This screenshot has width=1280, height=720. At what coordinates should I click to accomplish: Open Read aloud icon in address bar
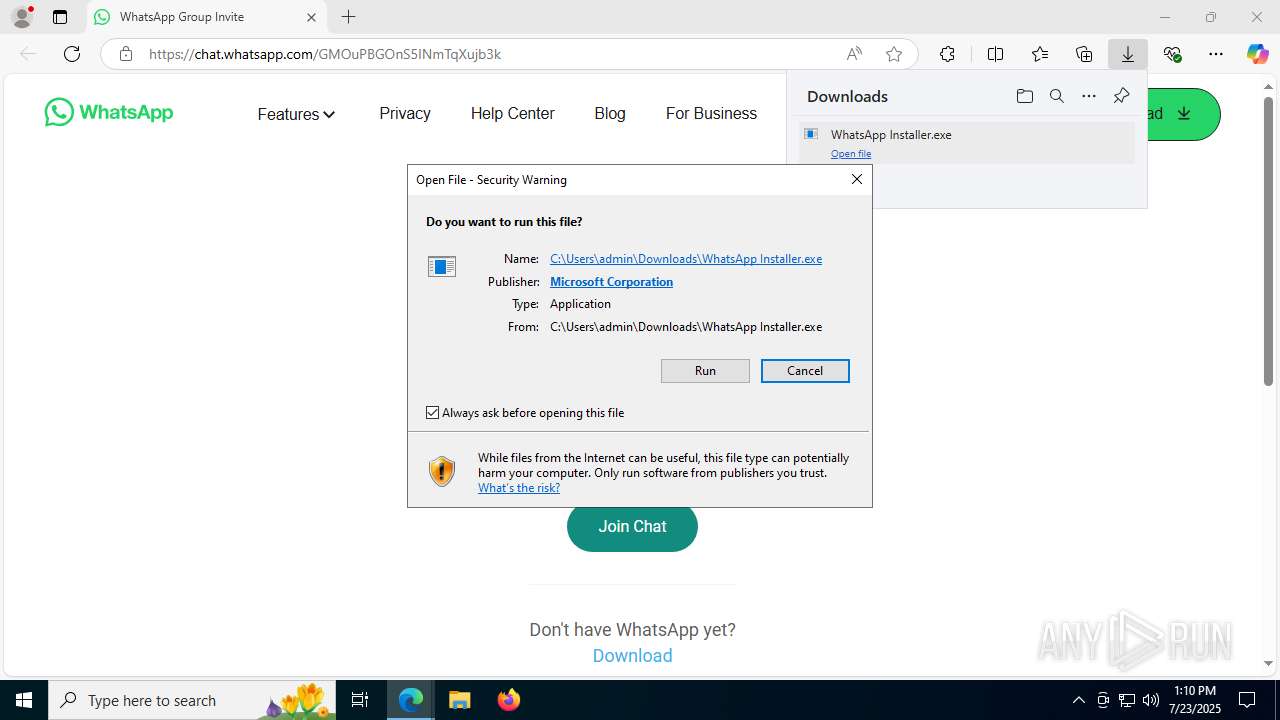point(854,54)
